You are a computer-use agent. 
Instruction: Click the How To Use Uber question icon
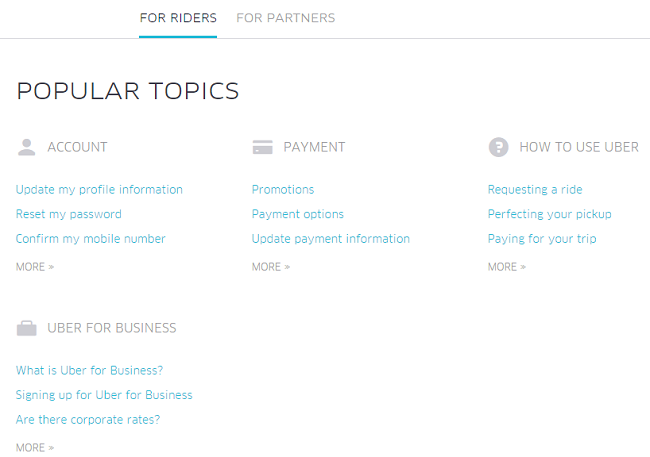coord(498,147)
